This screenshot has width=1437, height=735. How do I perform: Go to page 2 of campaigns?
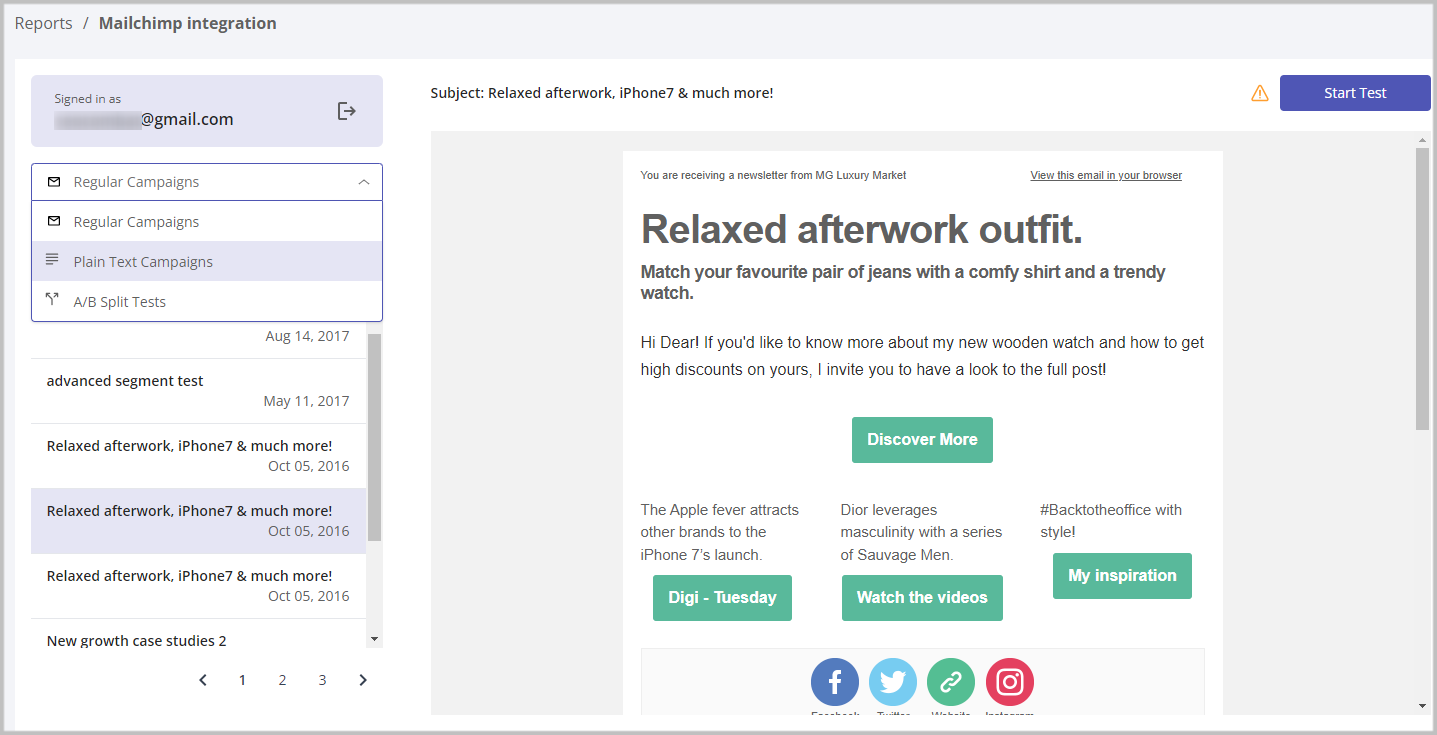click(283, 680)
